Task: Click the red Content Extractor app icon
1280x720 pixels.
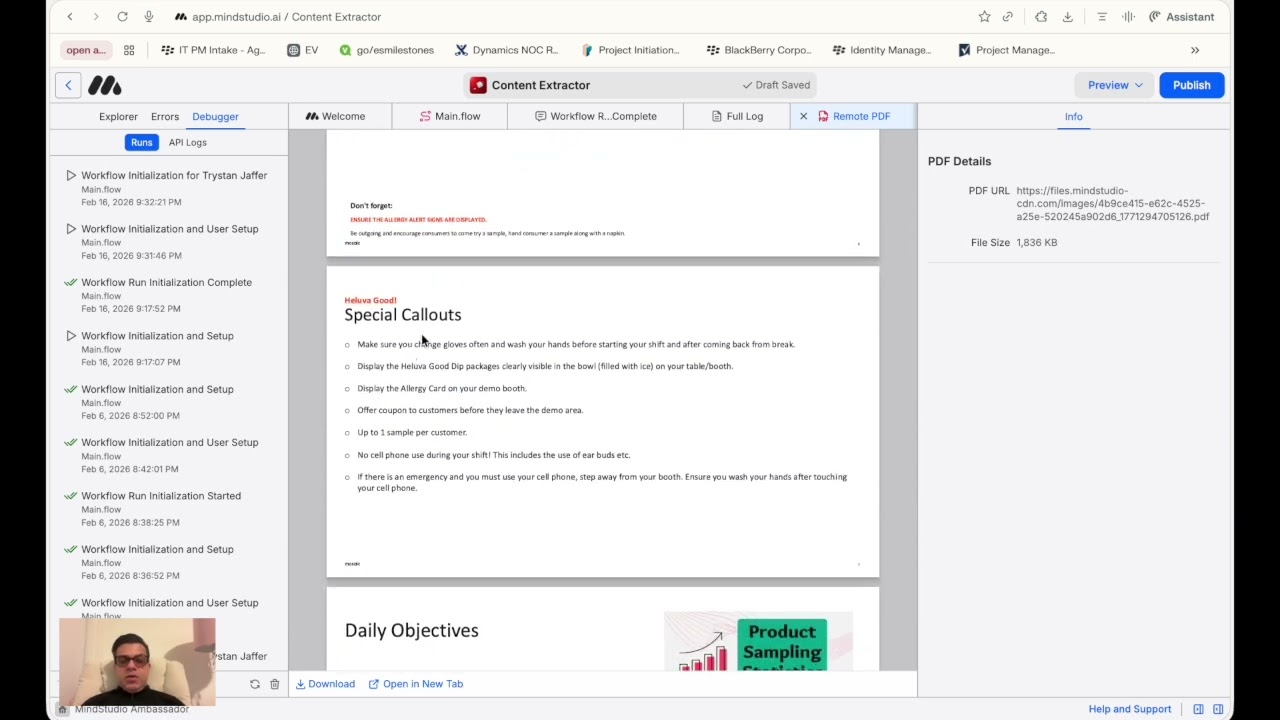Action: tap(478, 85)
